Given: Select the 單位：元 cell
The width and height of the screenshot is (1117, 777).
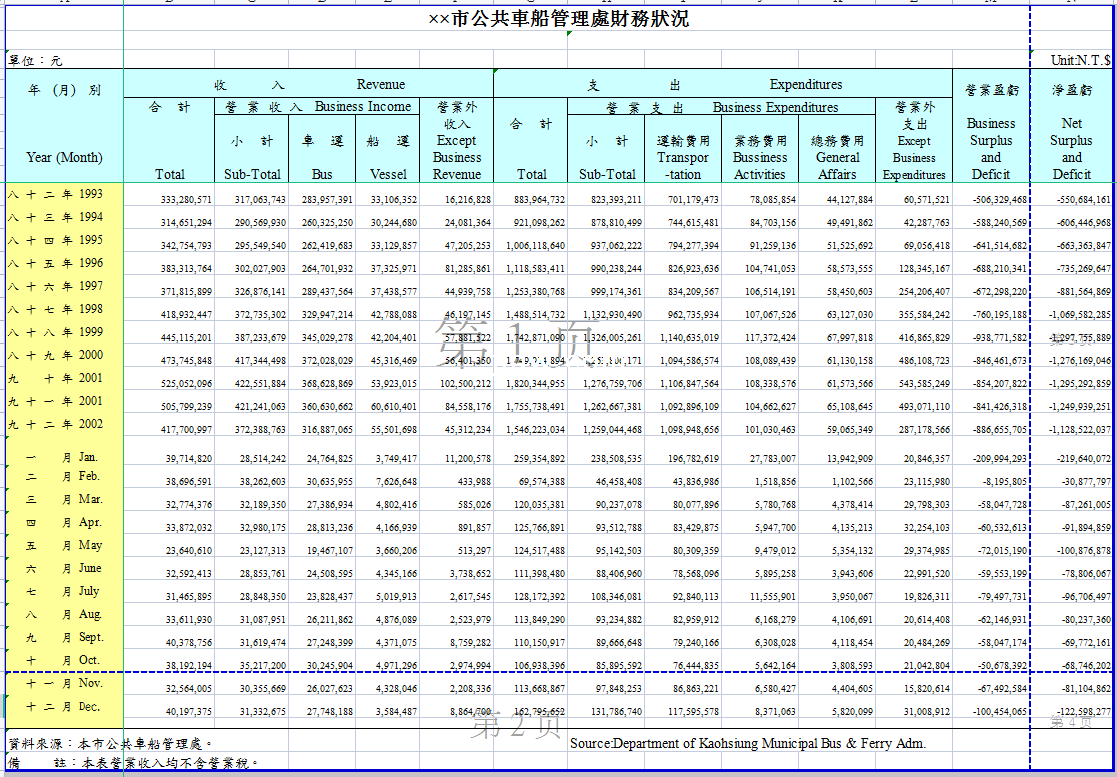Looking at the screenshot, I should (36, 60).
